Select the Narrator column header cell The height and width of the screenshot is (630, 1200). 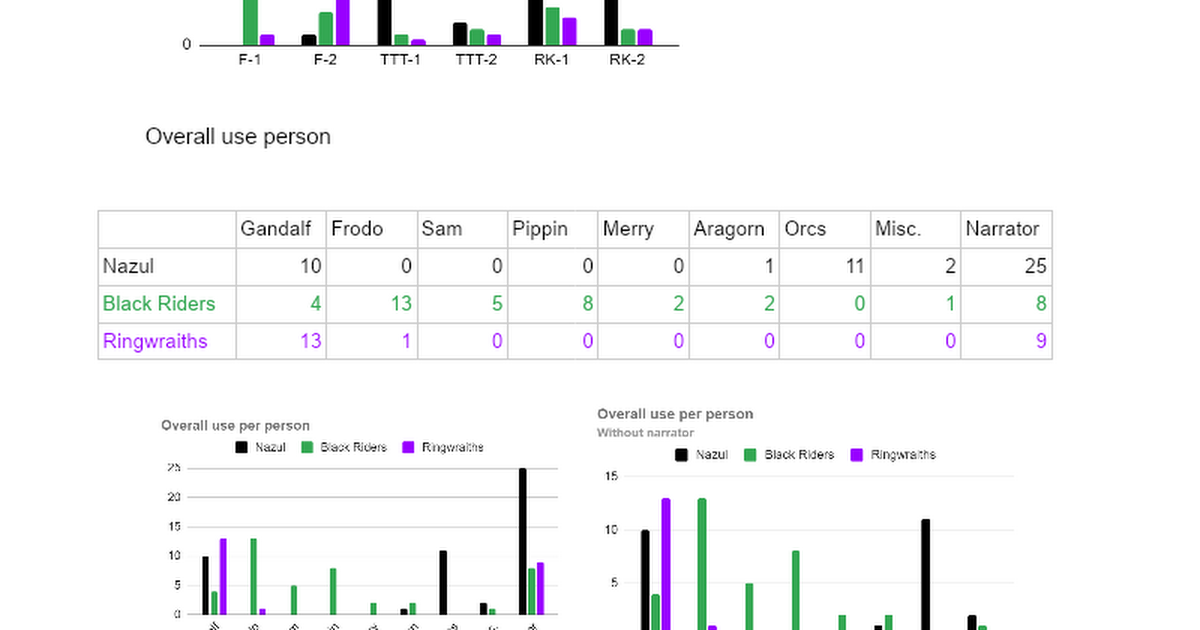pos(1006,229)
